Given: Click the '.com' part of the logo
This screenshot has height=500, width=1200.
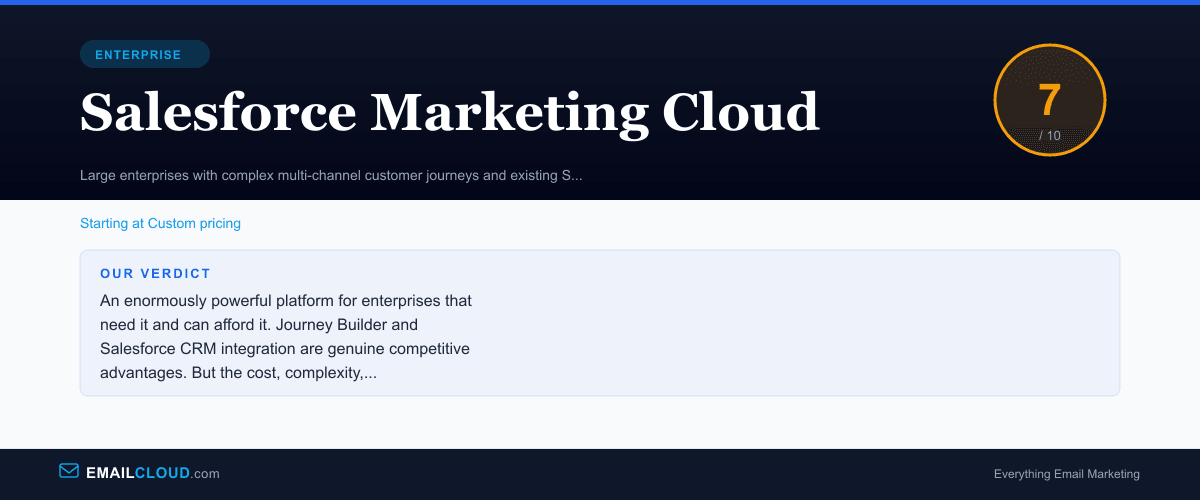Looking at the screenshot, I should [x=205, y=473].
